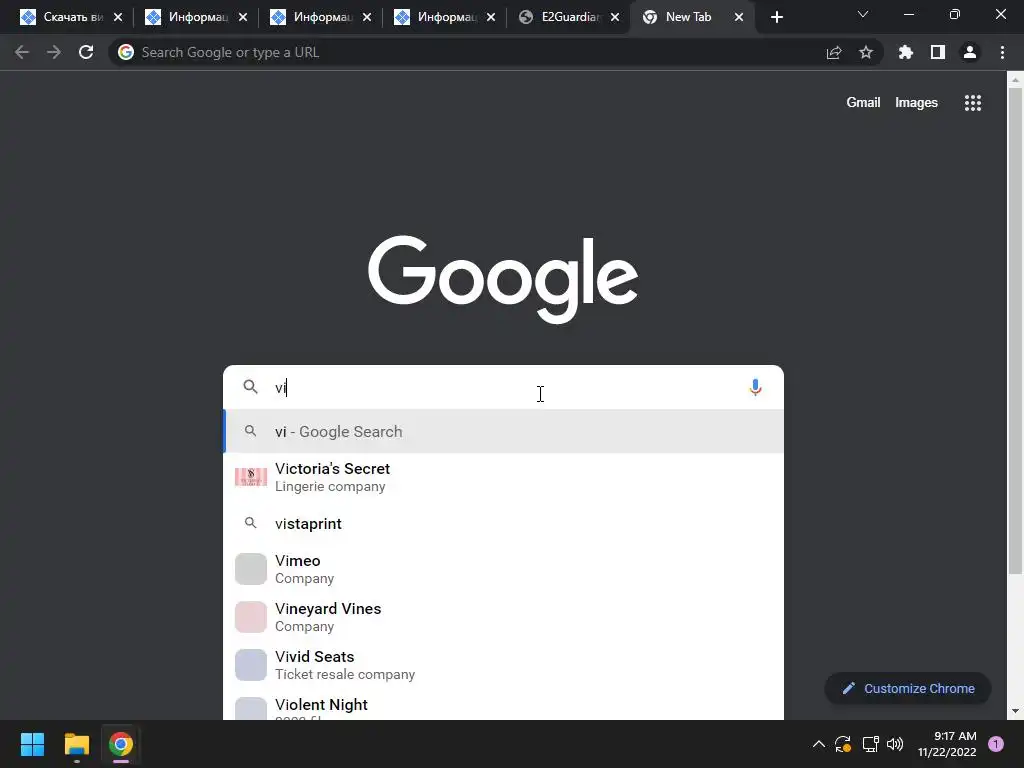The width and height of the screenshot is (1024, 768).
Task: Click the Chrome taskbar icon
Action: [121, 744]
